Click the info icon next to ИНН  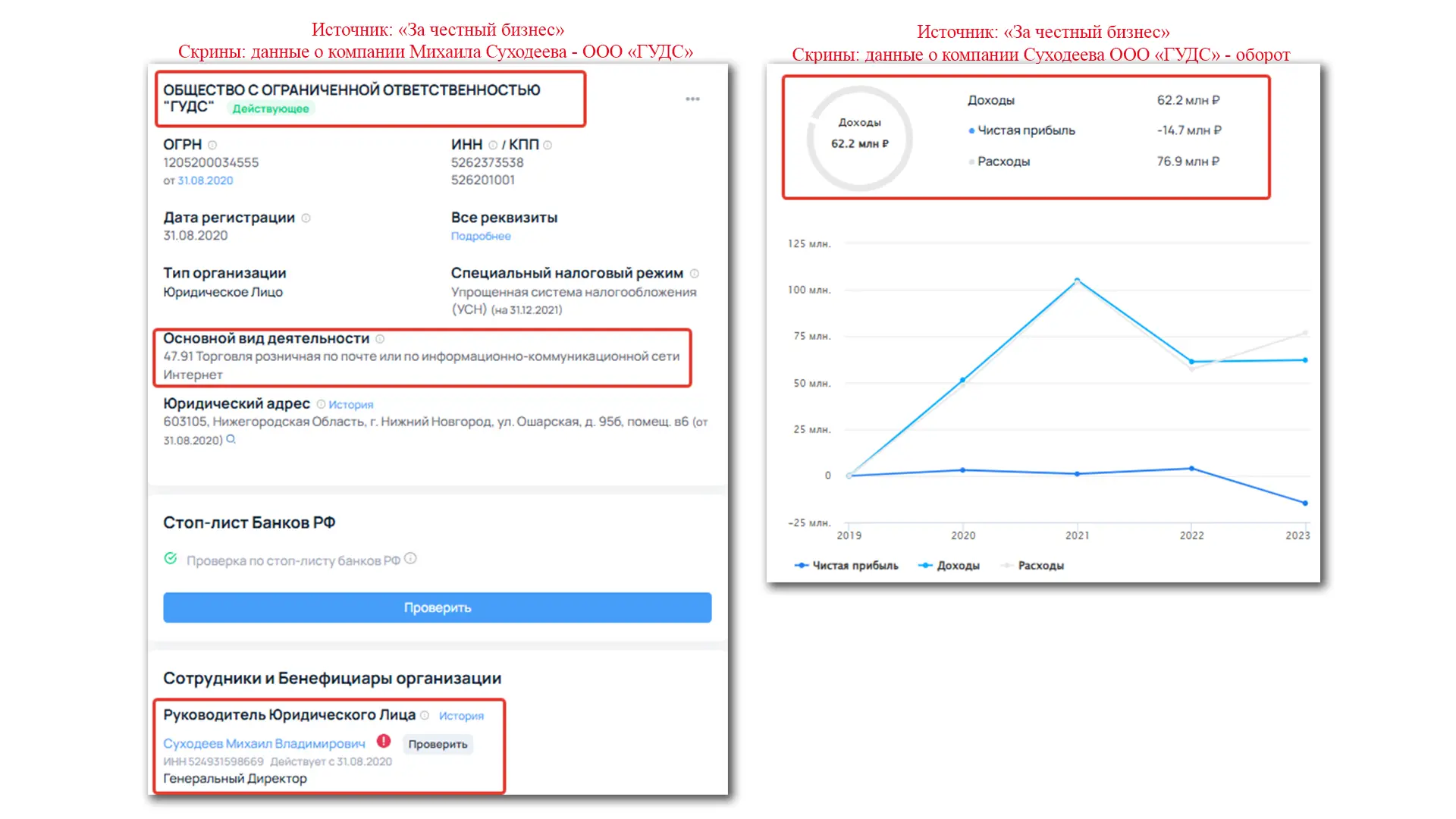pyautogui.click(x=493, y=145)
